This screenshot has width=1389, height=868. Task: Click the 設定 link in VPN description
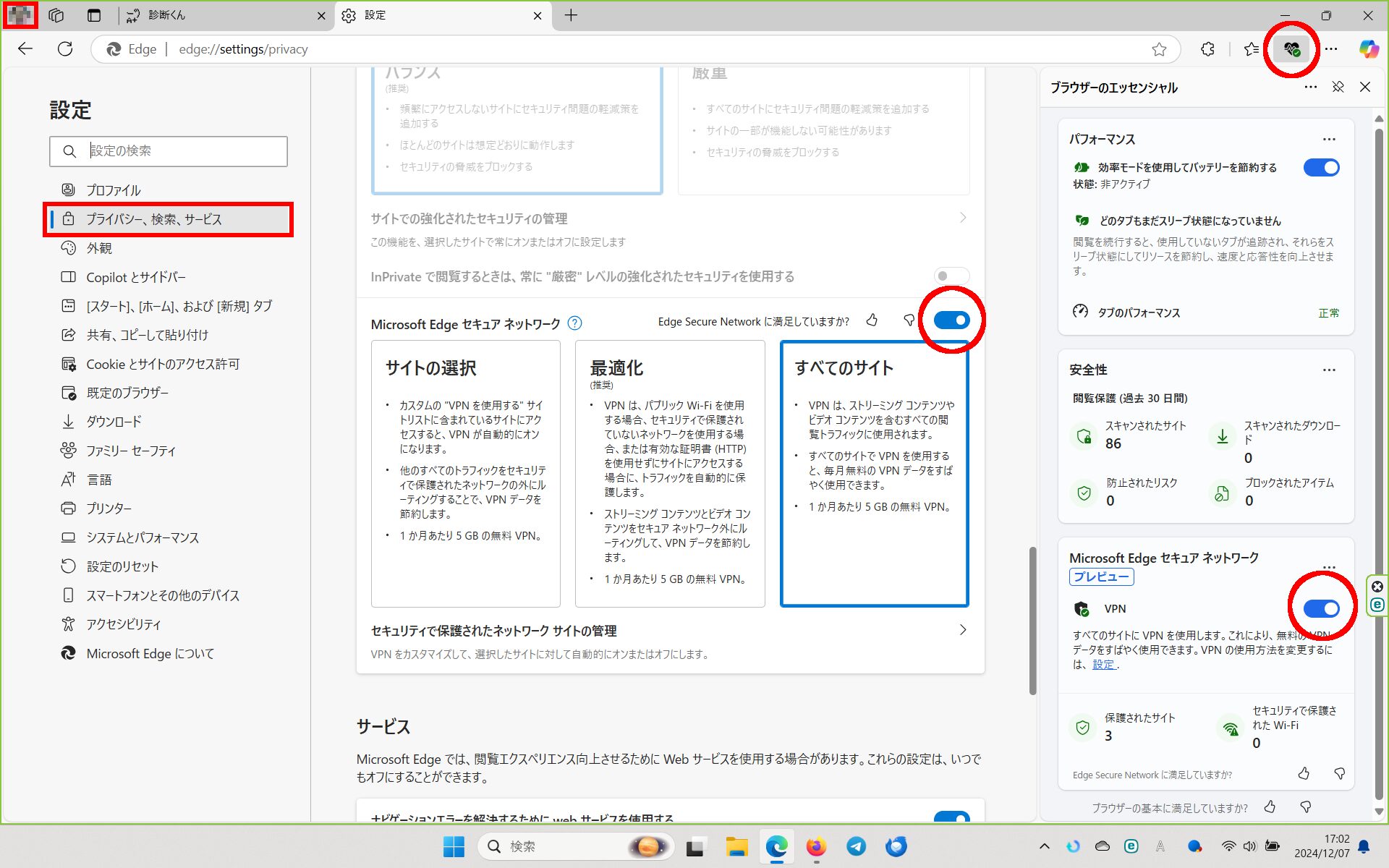[1103, 665]
